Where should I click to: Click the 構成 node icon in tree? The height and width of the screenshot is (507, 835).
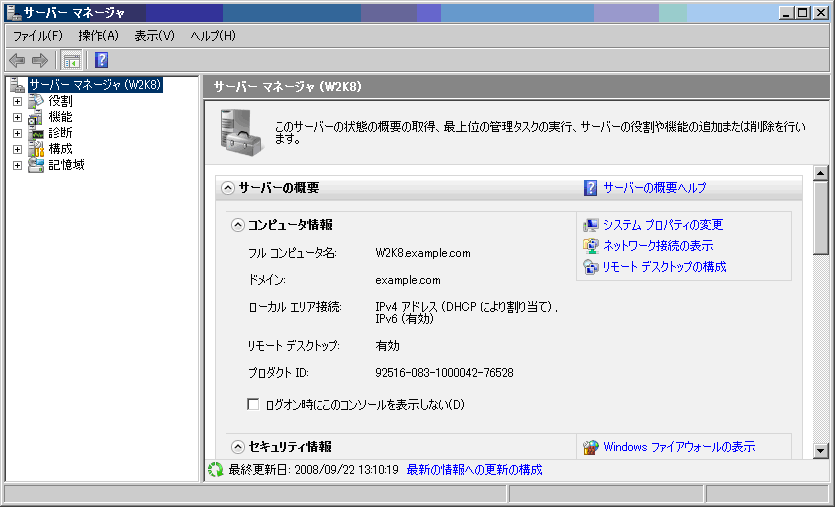tap(36, 149)
